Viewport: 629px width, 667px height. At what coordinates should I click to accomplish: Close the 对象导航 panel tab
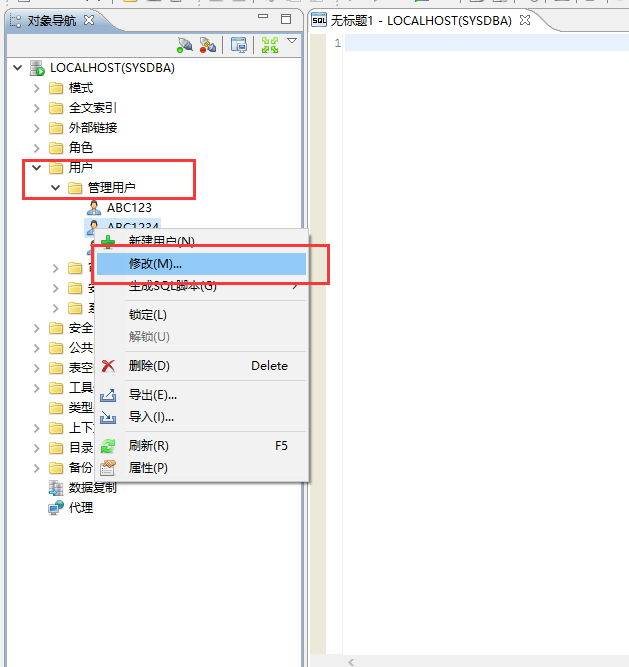pos(89,20)
